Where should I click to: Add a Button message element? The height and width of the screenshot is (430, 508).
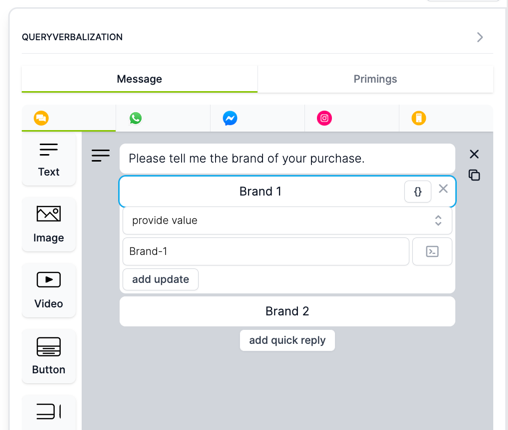pyautogui.click(x=49, y=356)
